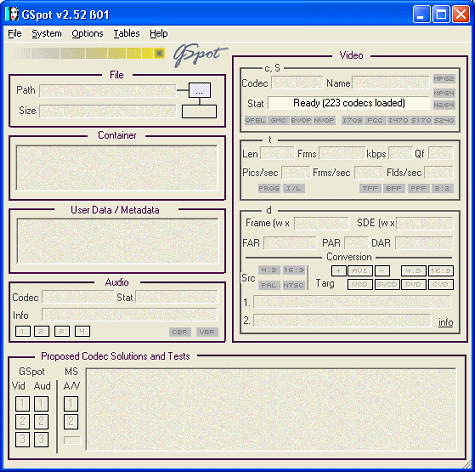Click the FFF indicator

(418, 188)
